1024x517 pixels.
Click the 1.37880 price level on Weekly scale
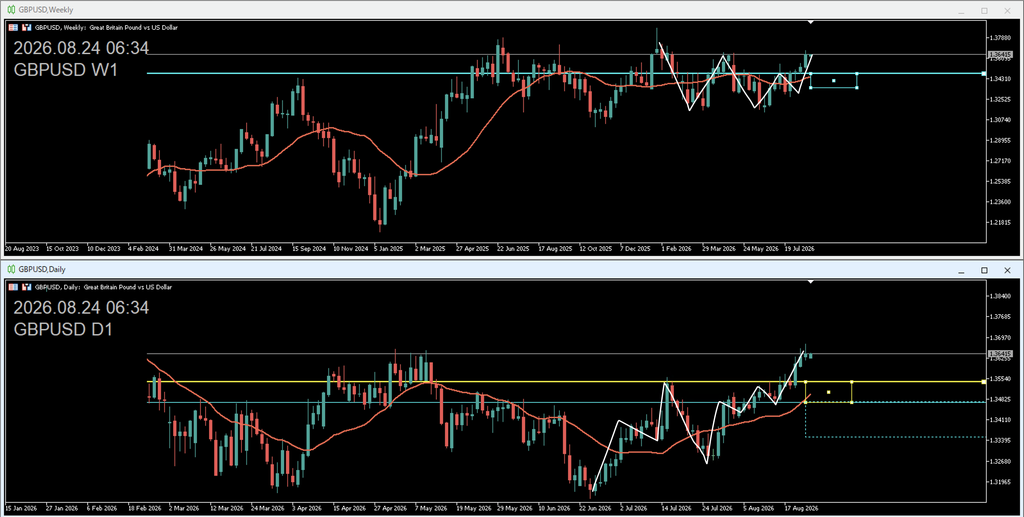point(1002,38)
